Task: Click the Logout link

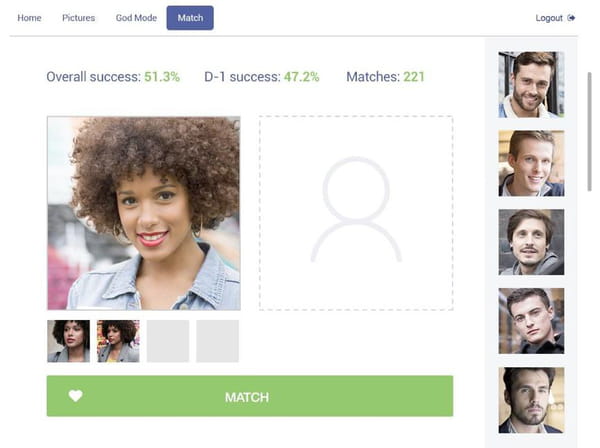Action: pyautogui.click(x=549, y=18)
